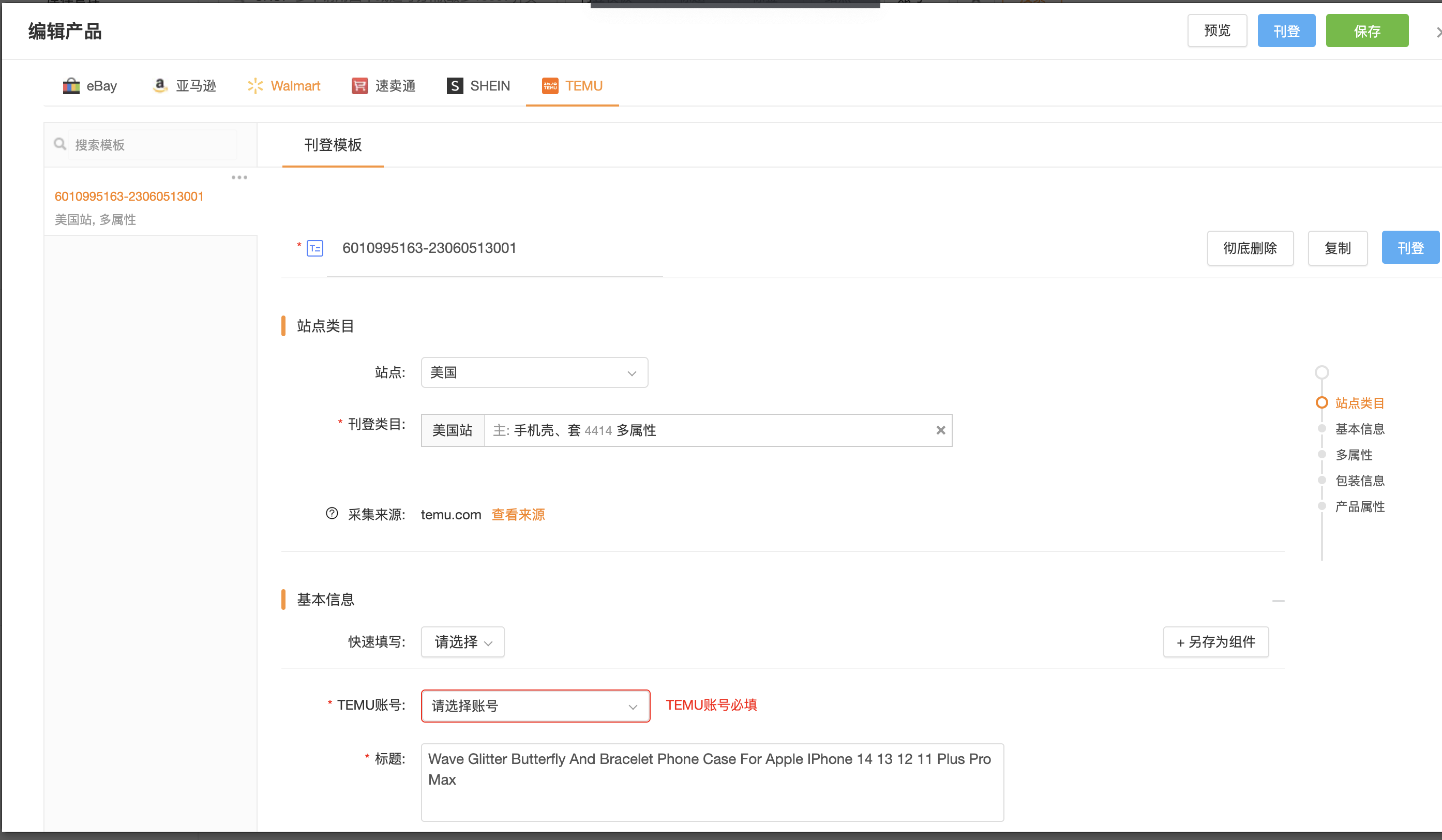Screen dimensions: 1442x840
Task: Open the 站点 dropdown showing 美国
Action: pos(534,372)
